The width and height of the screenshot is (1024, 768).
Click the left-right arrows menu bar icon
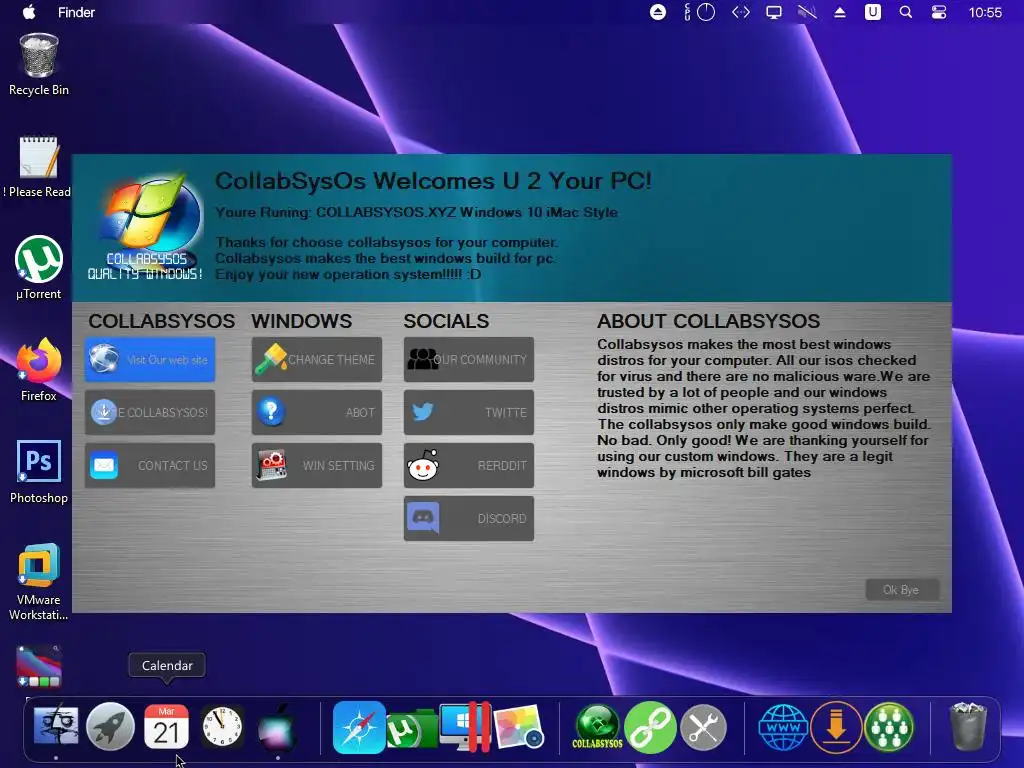coord(741,12)
